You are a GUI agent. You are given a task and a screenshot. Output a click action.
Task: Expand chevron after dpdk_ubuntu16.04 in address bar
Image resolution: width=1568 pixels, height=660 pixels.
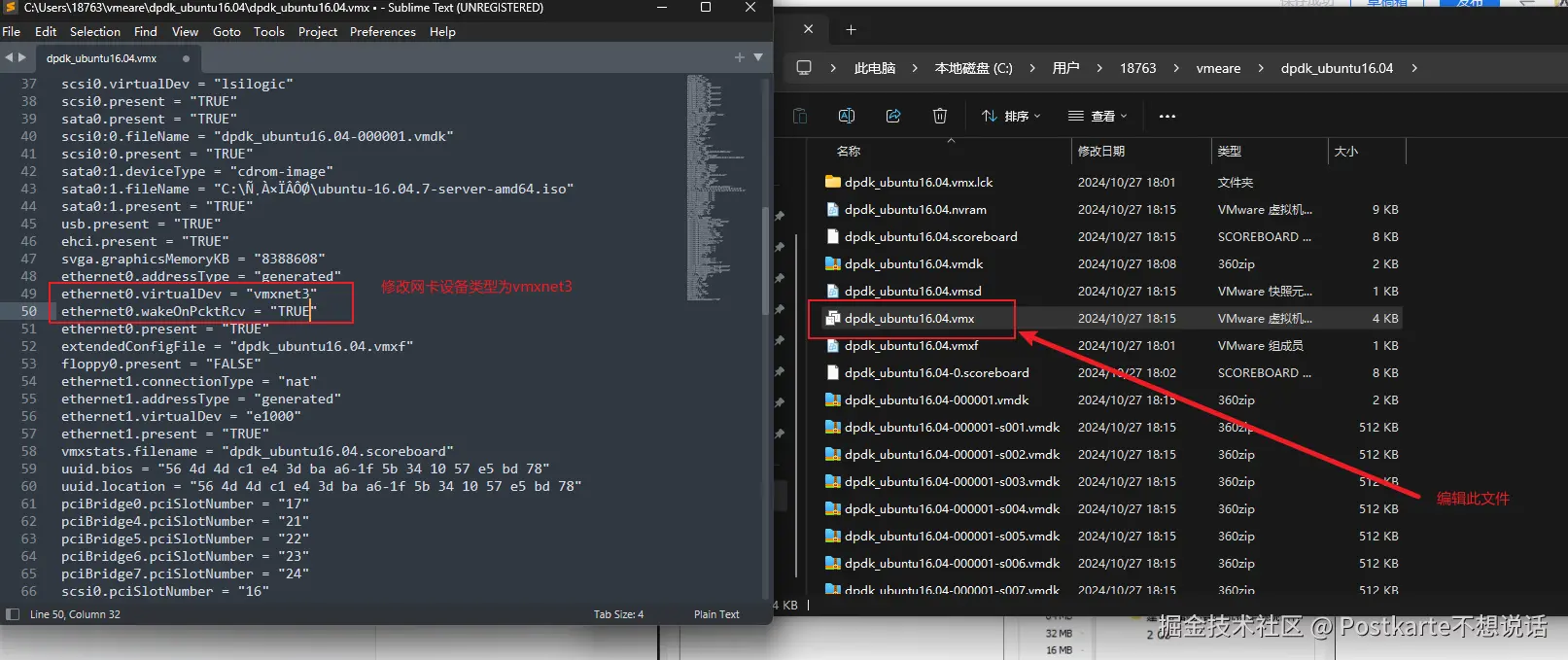click(x=1413, y=68)
